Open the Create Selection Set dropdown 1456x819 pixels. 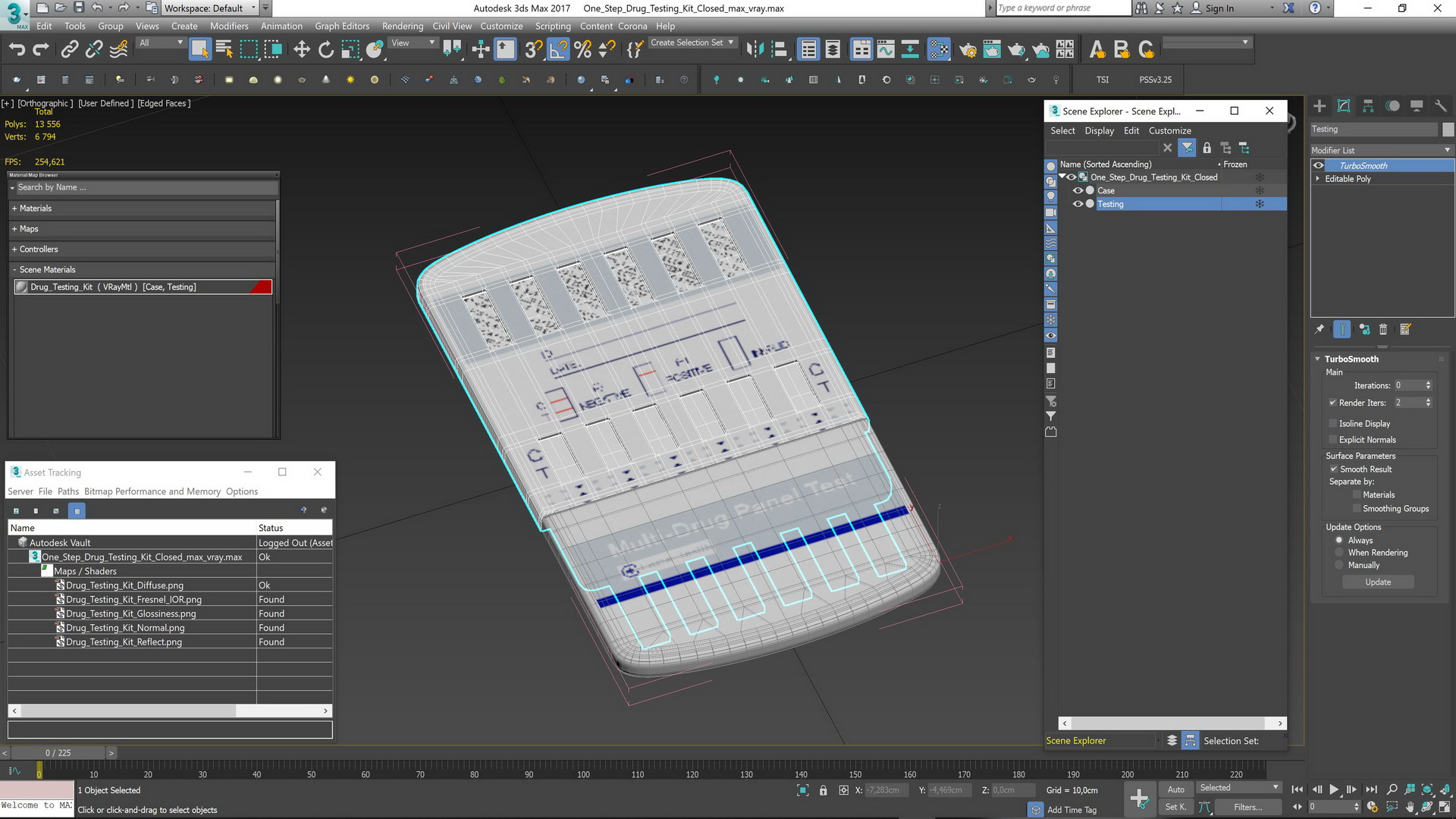(x=693, y=43)
